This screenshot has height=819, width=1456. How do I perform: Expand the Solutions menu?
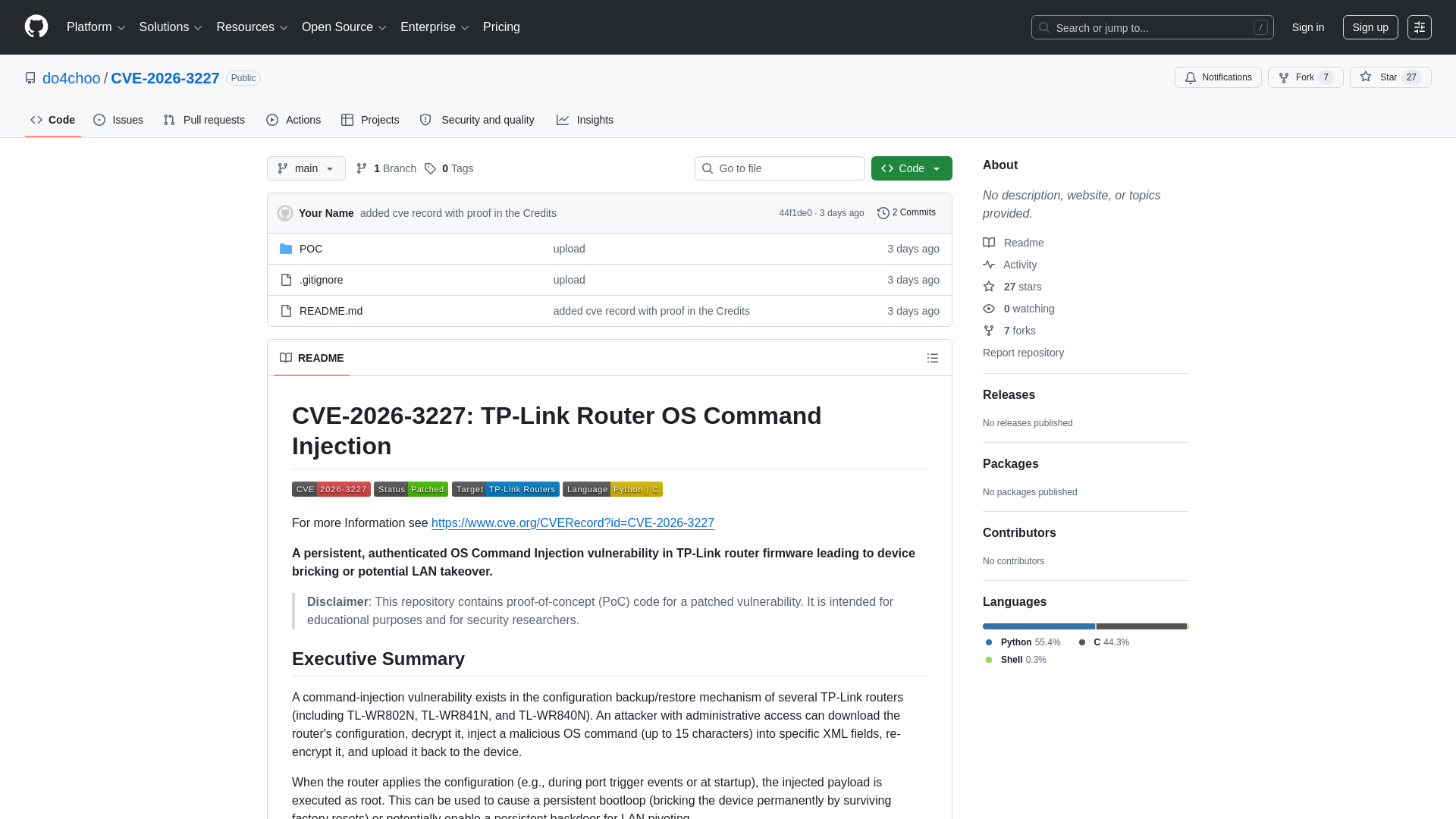click(x=171, y=27)
